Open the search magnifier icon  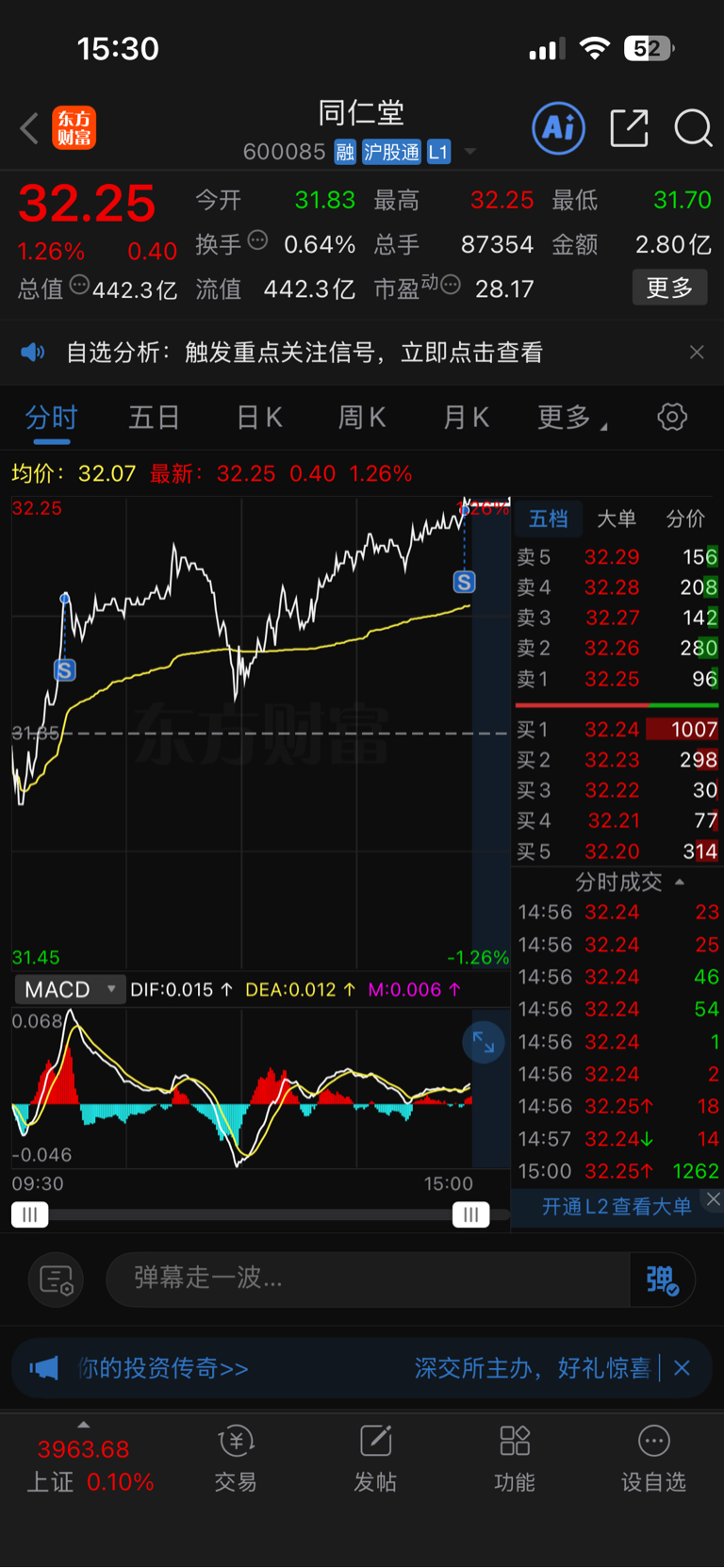click(693, 127)
